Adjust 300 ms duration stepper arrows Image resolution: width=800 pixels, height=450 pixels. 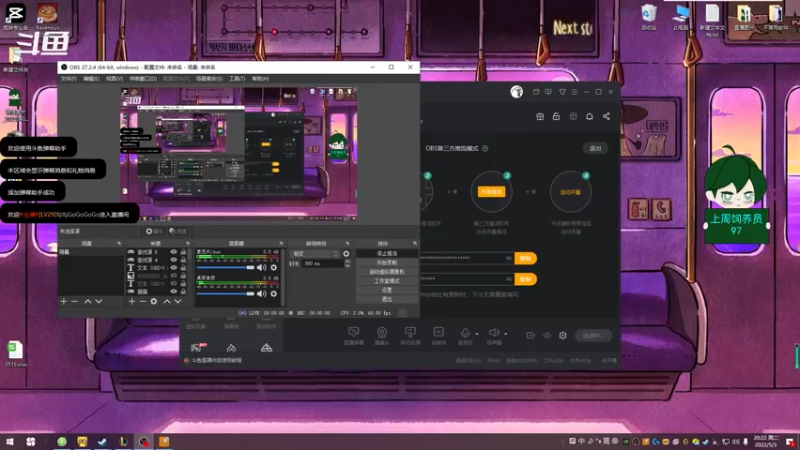(x=347, y=264)
